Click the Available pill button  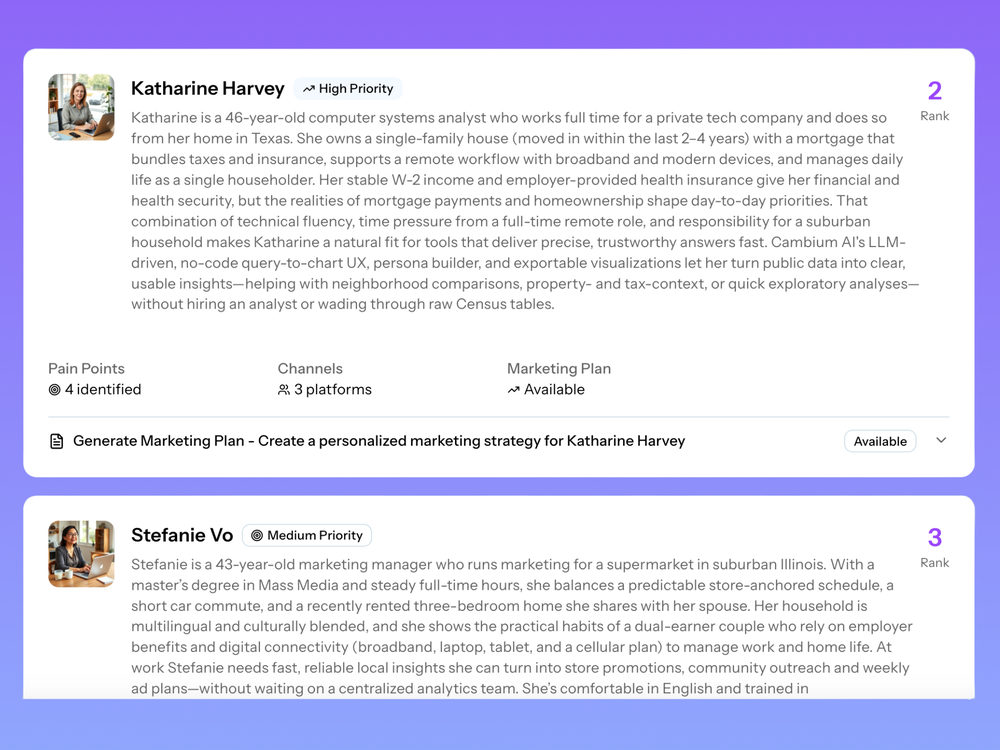(880, 441)
